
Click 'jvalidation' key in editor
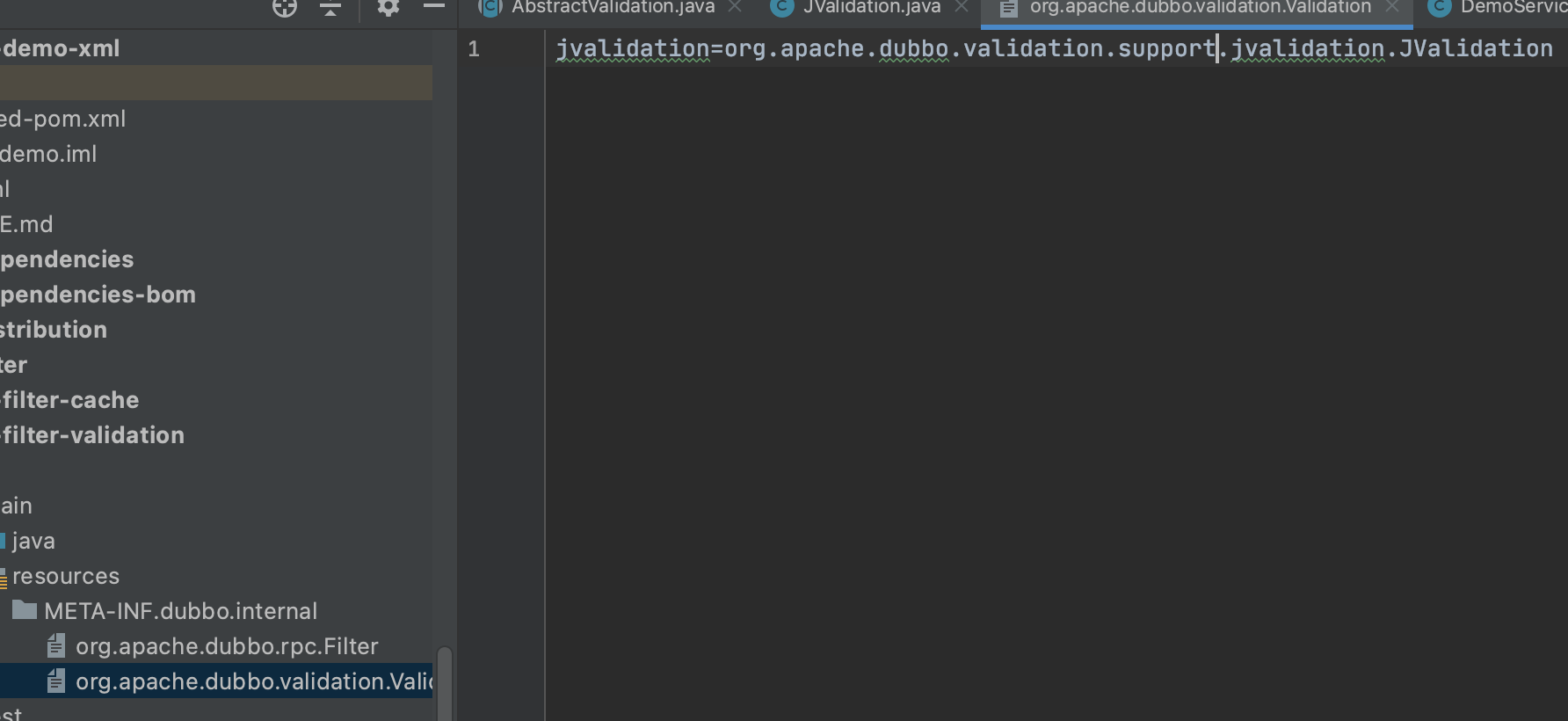click(633, 48)
